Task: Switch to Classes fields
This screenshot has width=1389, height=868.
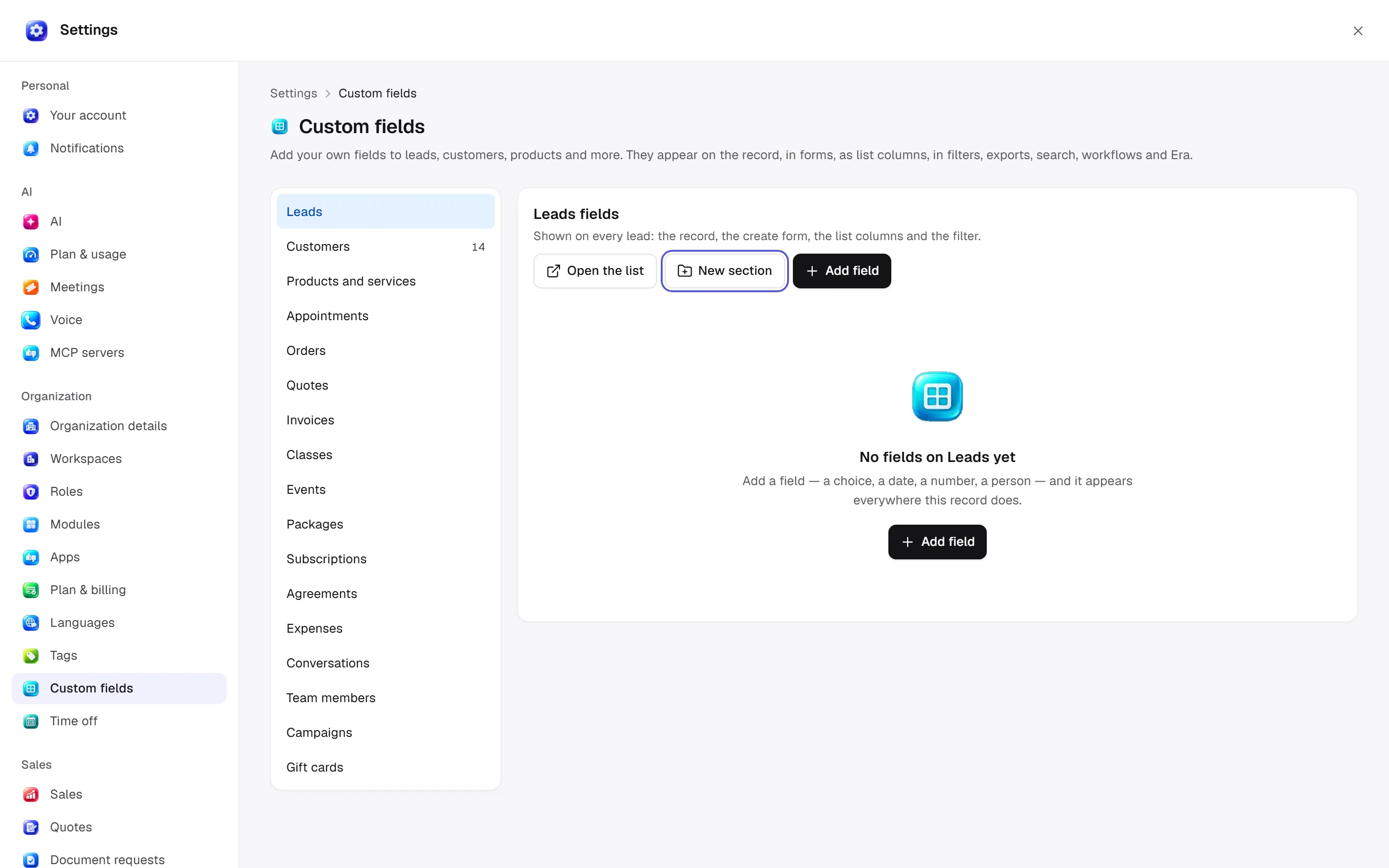Action: click(x=386, y=455)
